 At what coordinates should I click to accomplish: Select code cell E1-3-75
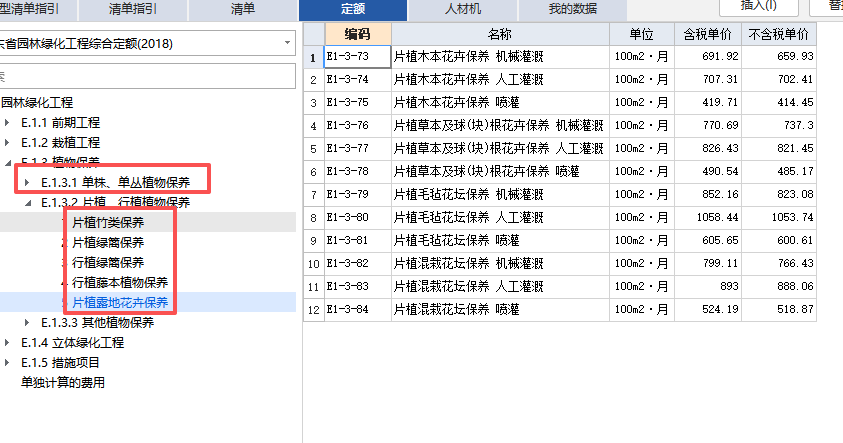[x=358, y=103]
